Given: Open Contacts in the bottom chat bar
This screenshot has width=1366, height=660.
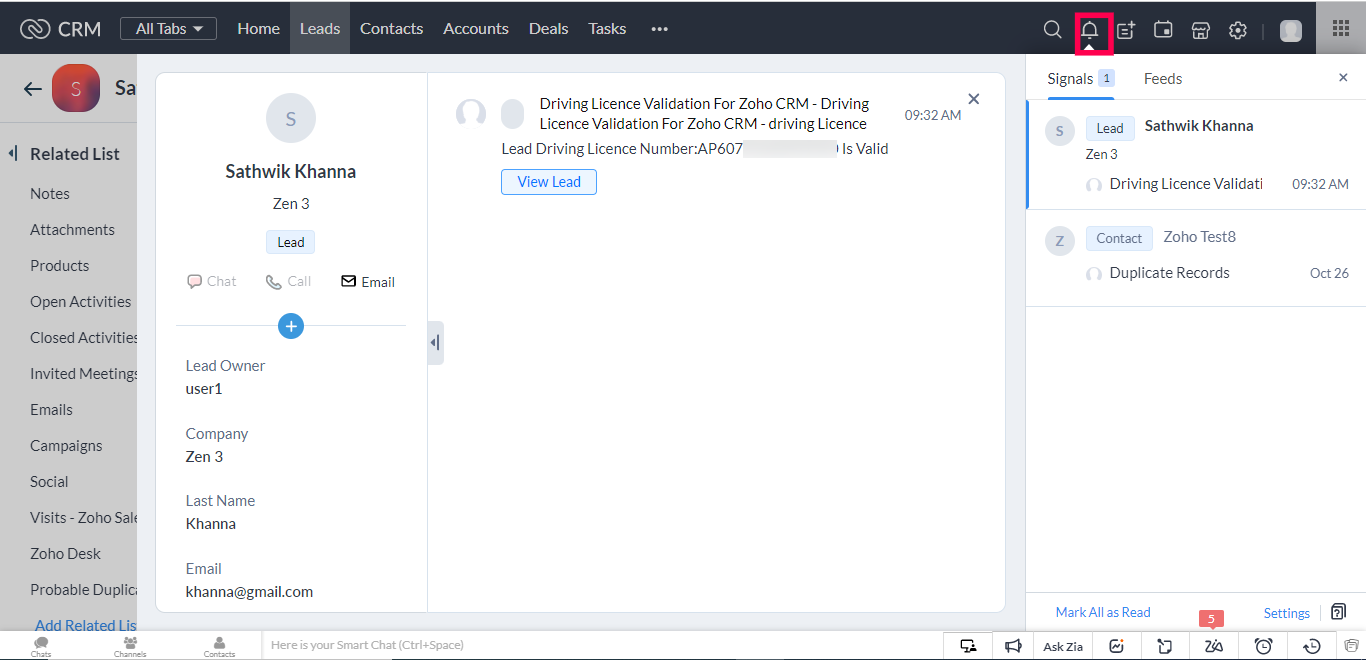Looking at the screenshot, I should [219, 647].
